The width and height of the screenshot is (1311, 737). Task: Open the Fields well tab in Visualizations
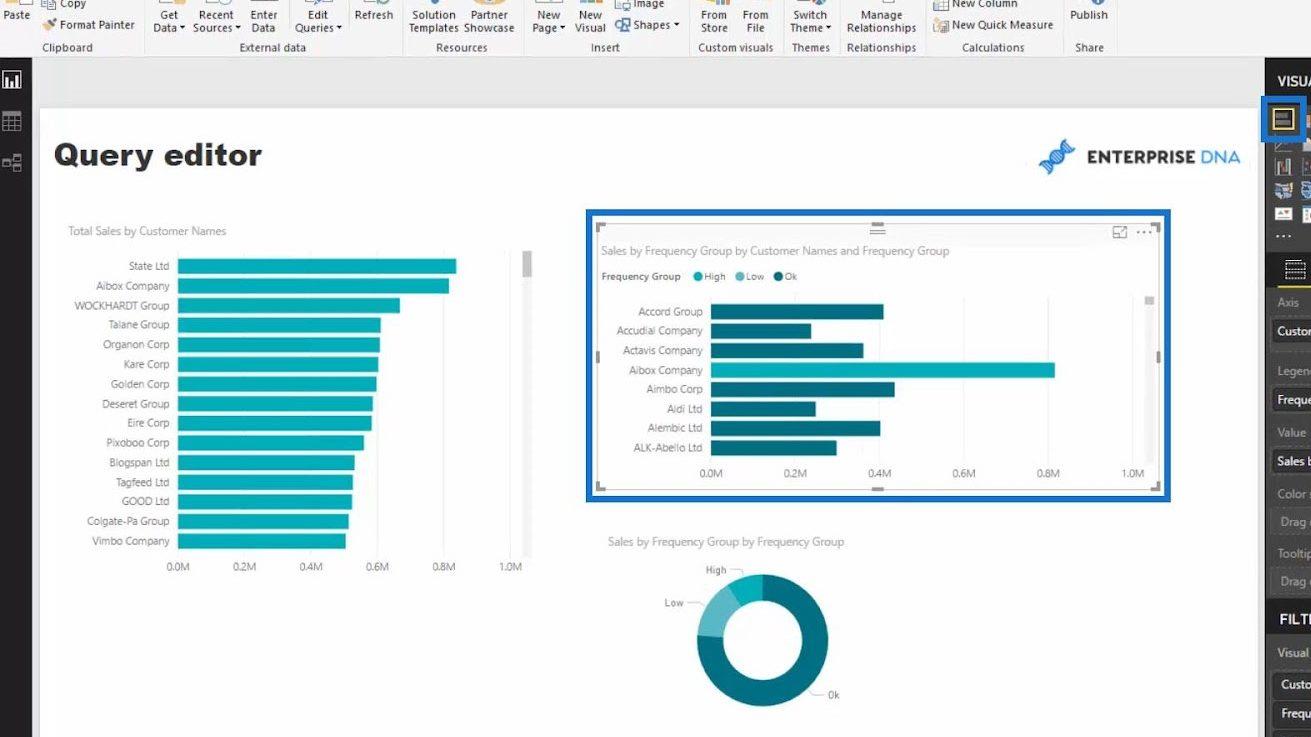pos(1295,270)
